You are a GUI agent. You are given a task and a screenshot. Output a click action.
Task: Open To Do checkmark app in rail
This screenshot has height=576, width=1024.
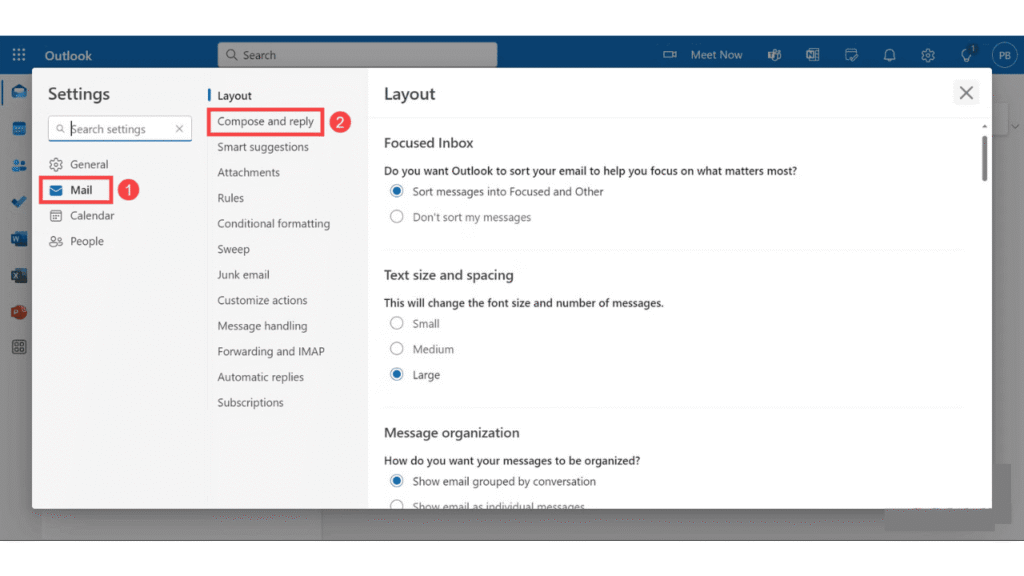pos(19,202)
